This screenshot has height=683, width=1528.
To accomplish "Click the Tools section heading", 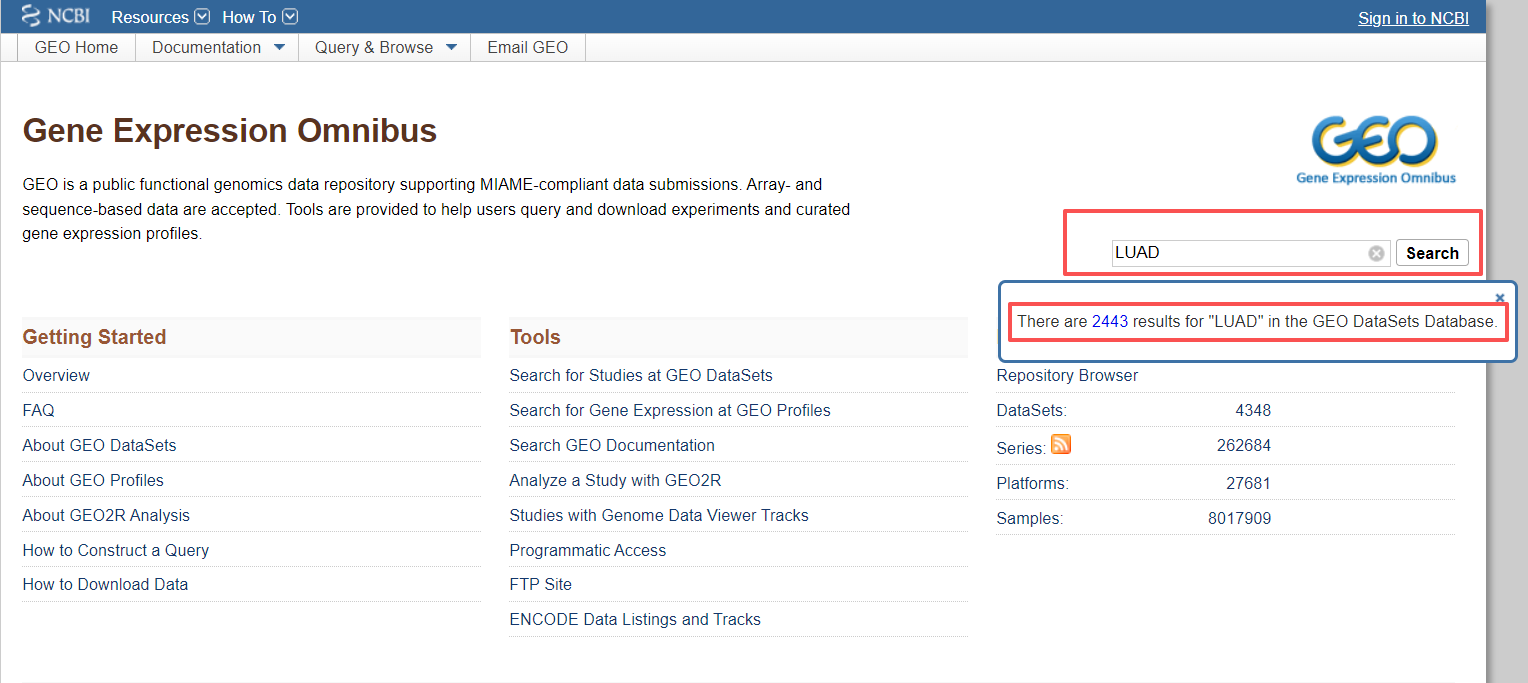I will coord(535,337).
